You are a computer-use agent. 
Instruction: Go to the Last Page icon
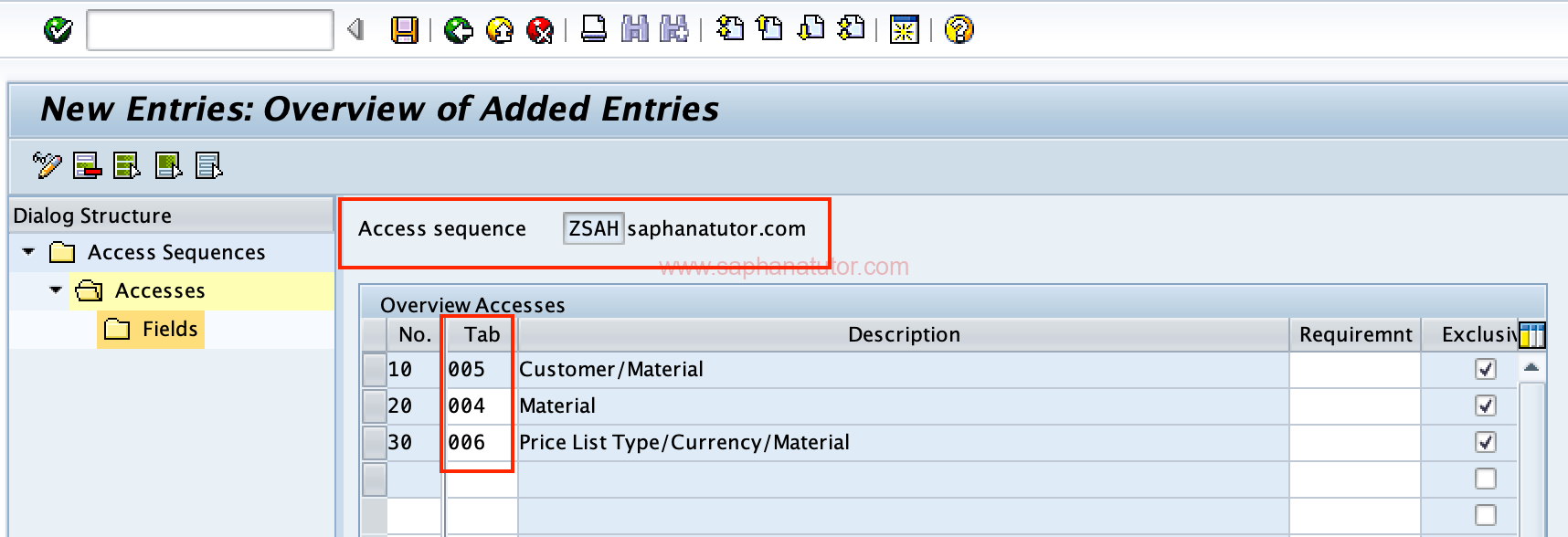tap(851, 29)
